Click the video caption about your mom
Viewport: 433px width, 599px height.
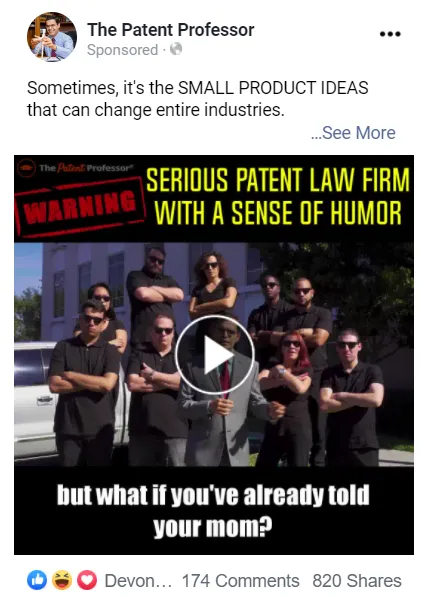213,511
